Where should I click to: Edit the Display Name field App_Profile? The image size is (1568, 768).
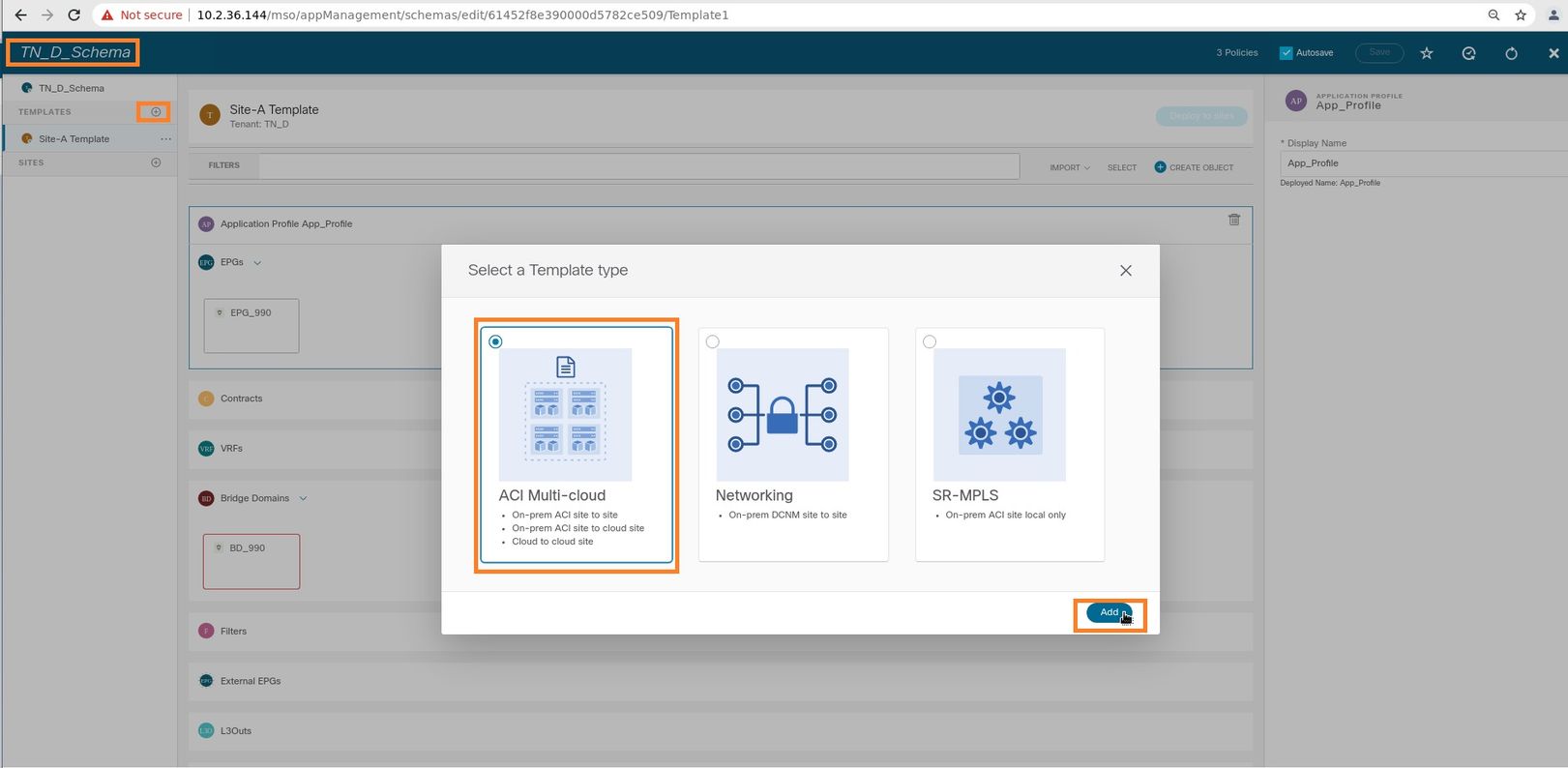pyautogui.click(x=1424, y=163)
